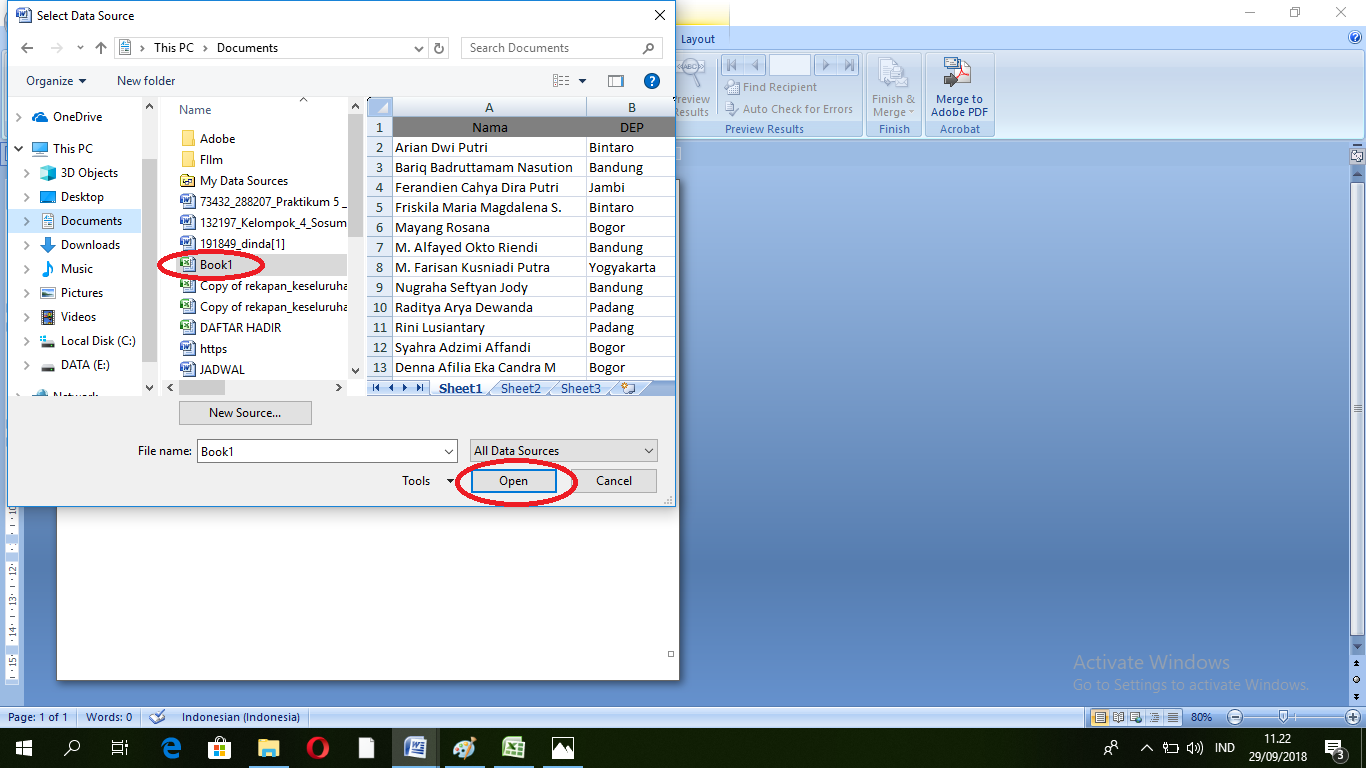
Task: Click the Finish & Merge icon
Action: 893,75
